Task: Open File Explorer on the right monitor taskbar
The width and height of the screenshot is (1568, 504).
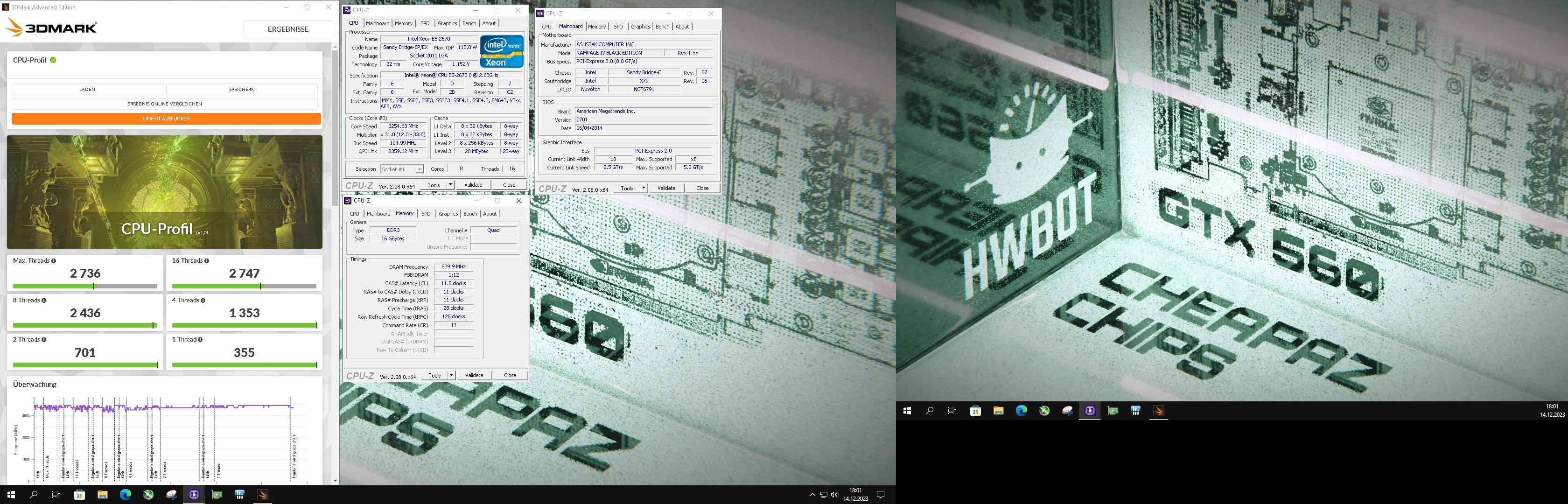Action: pyautogui.click(x=998, y=411)
